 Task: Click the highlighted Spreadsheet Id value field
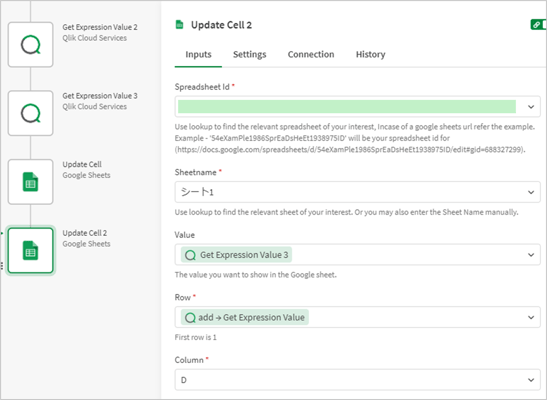(x=347, y=107)
